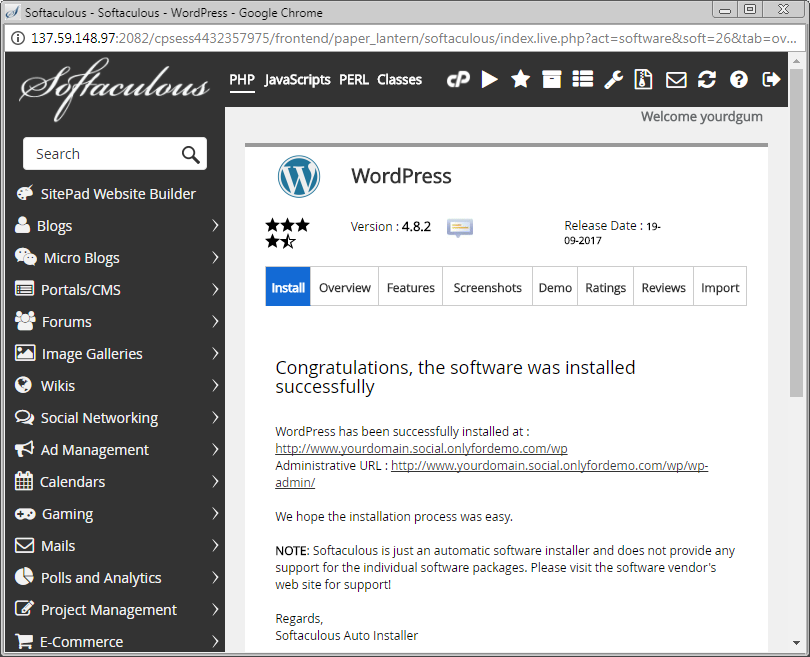Open the installations archive box icon
This screenshot has width=810, height=657.
click(x=551, y=80)
